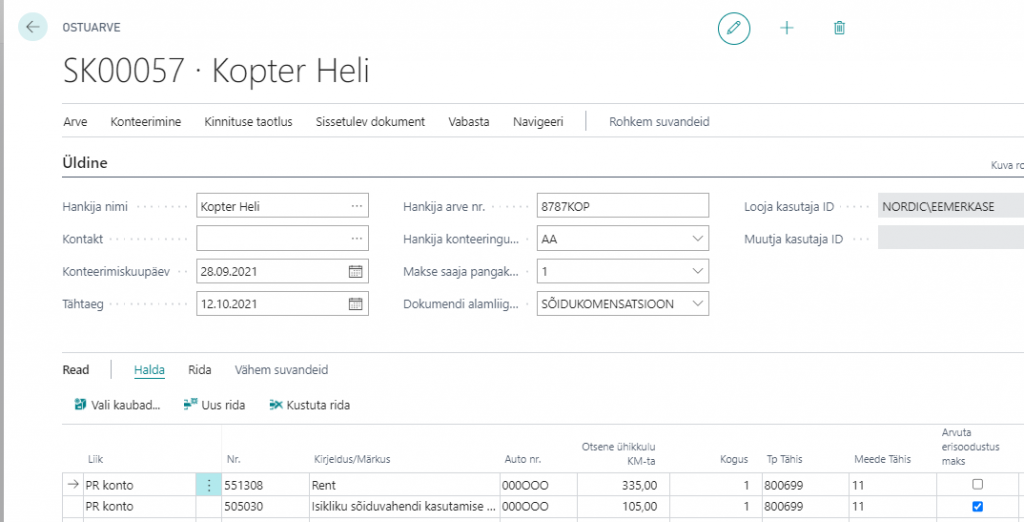Viewport: 1024px width, 522px height.
Task: Click the pencil edit icon
Action: [734, 28]
